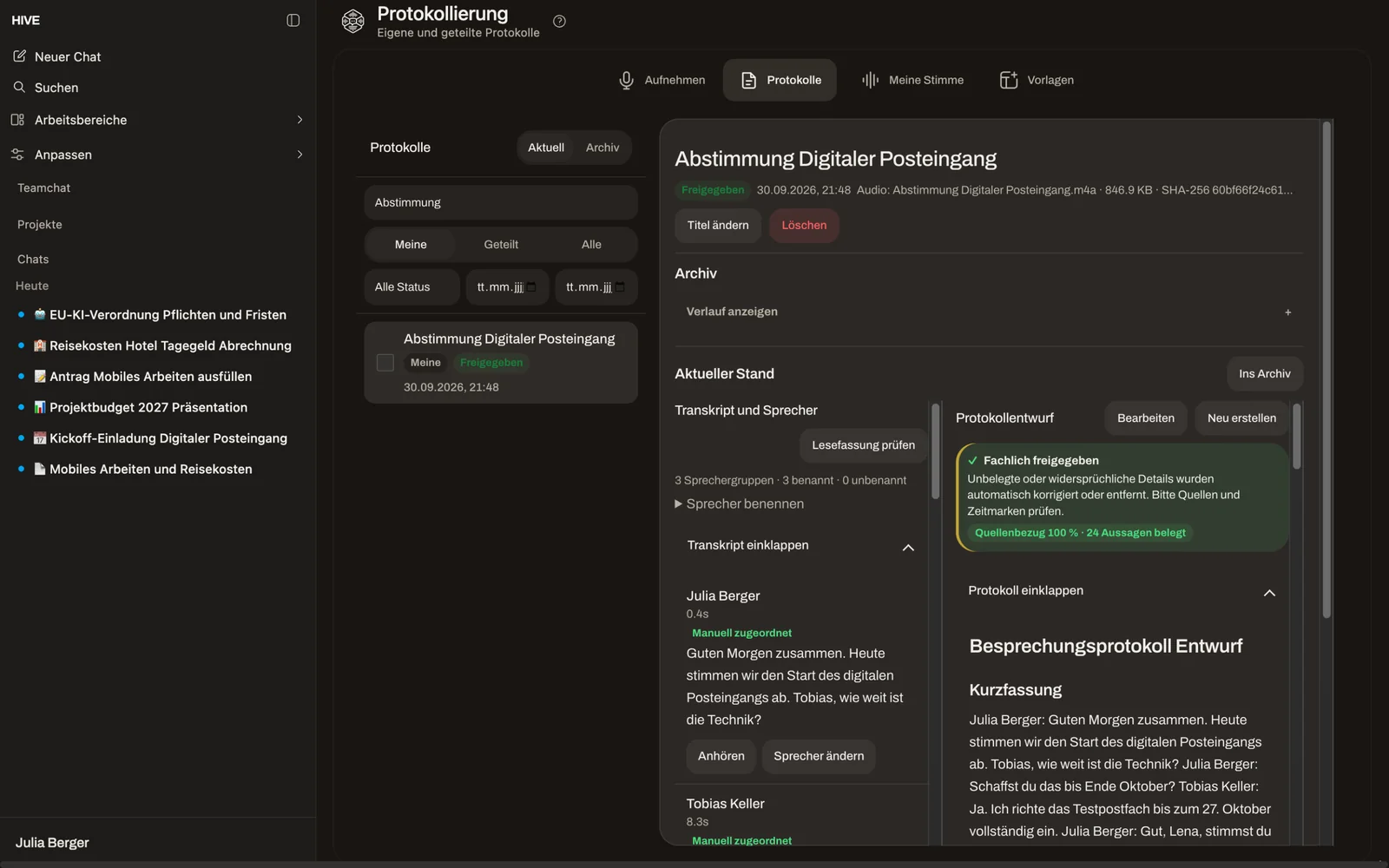Open the Alle Status dropdown
Viewport: 1389px width, 868px height.
coord(411,287)
